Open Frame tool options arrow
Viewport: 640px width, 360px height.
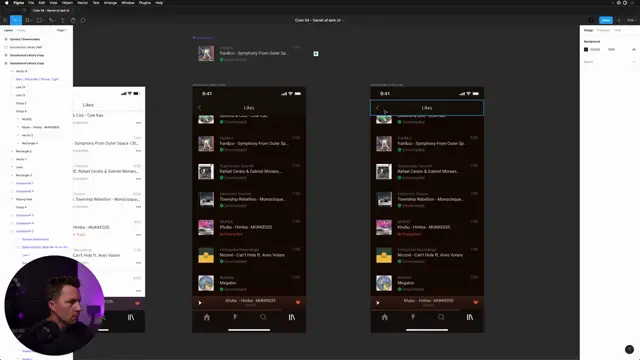click(x=32, y=20)
